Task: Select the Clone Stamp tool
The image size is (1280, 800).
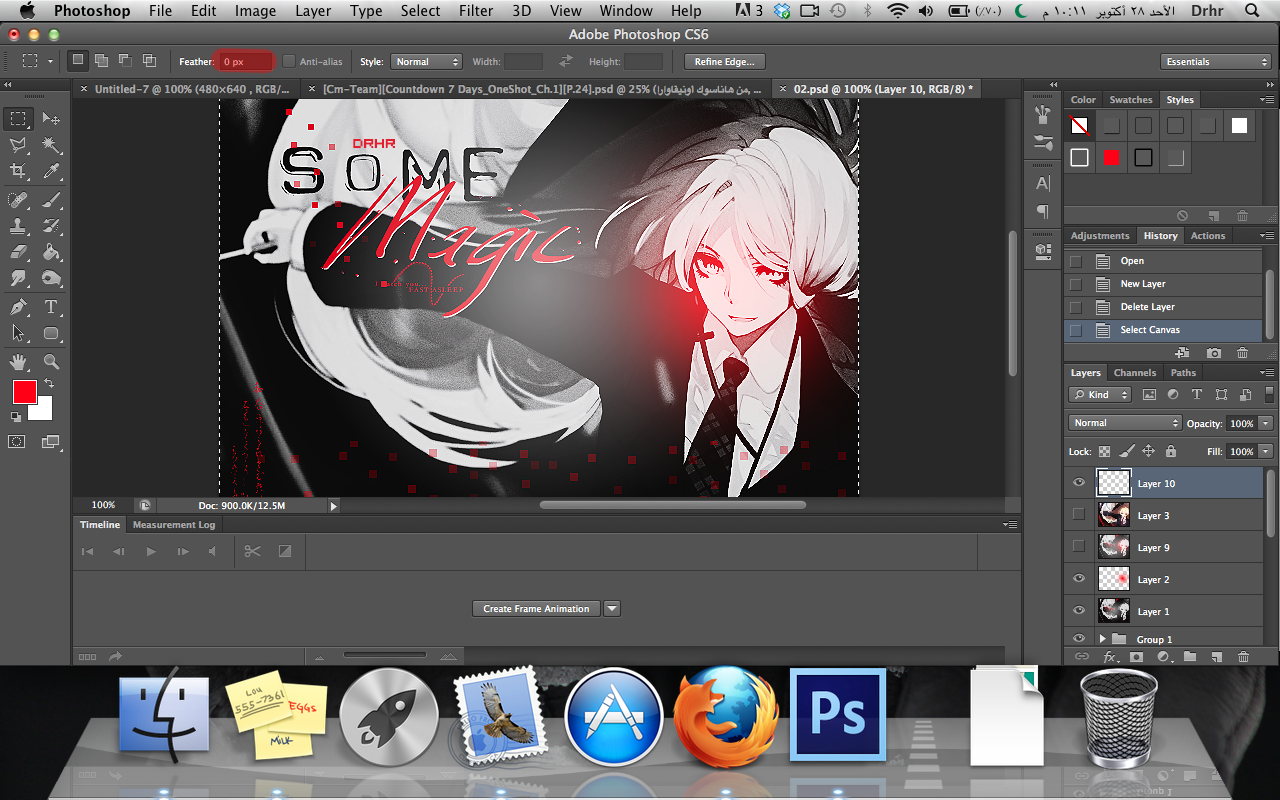Action: click(x=18, y=226)
